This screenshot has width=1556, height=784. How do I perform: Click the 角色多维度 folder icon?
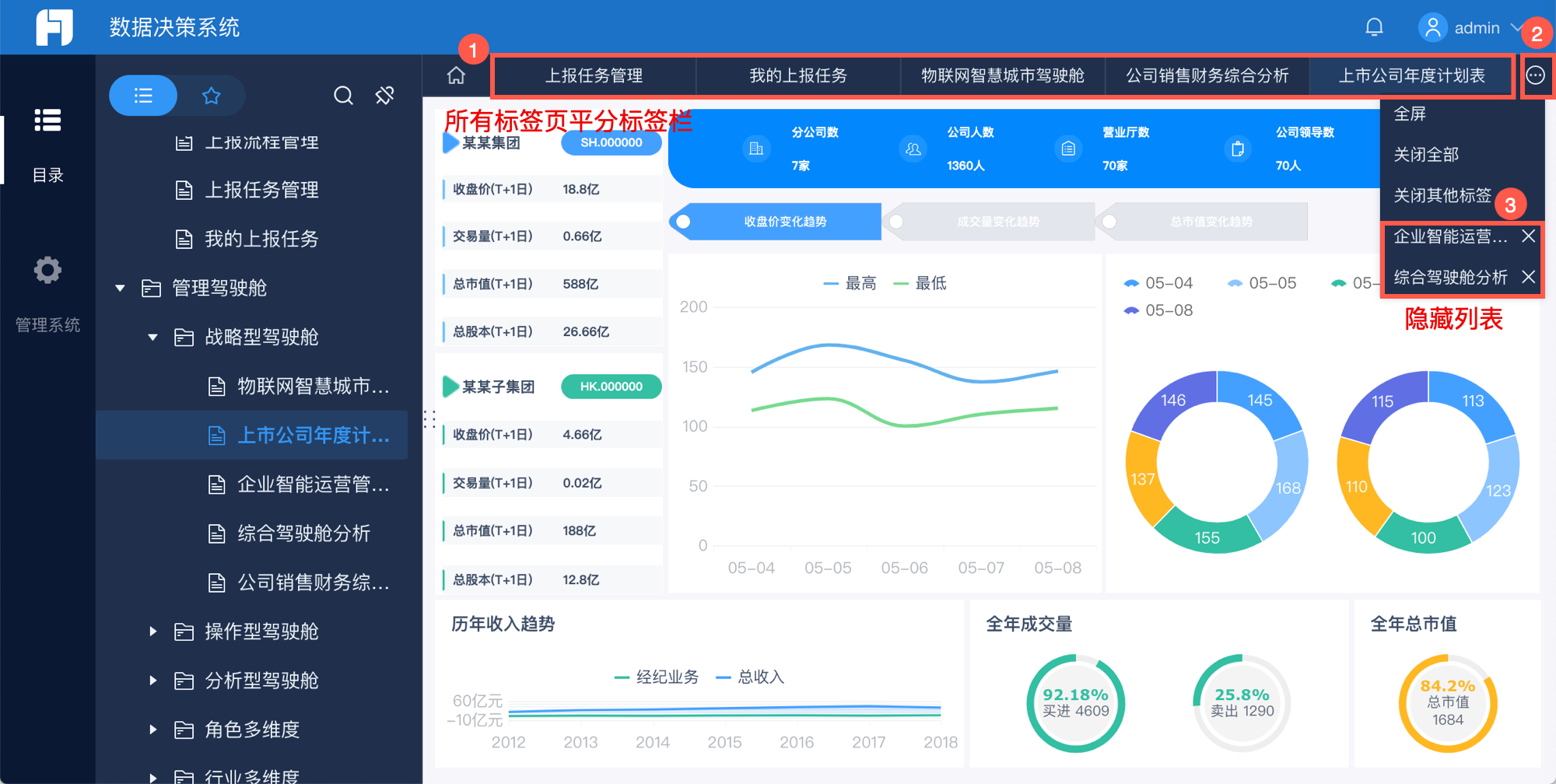pyautogui.click(x=184, y=730)
